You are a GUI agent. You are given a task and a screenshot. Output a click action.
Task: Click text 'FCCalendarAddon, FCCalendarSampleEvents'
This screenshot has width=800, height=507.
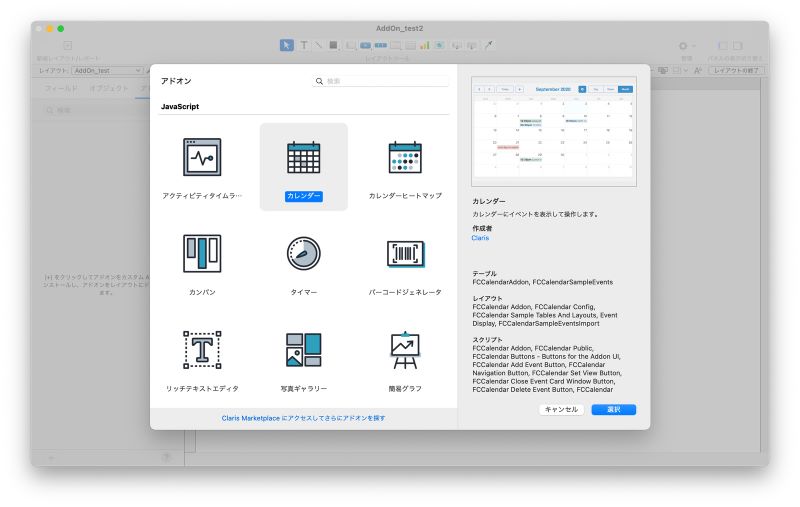pos(543,282)
